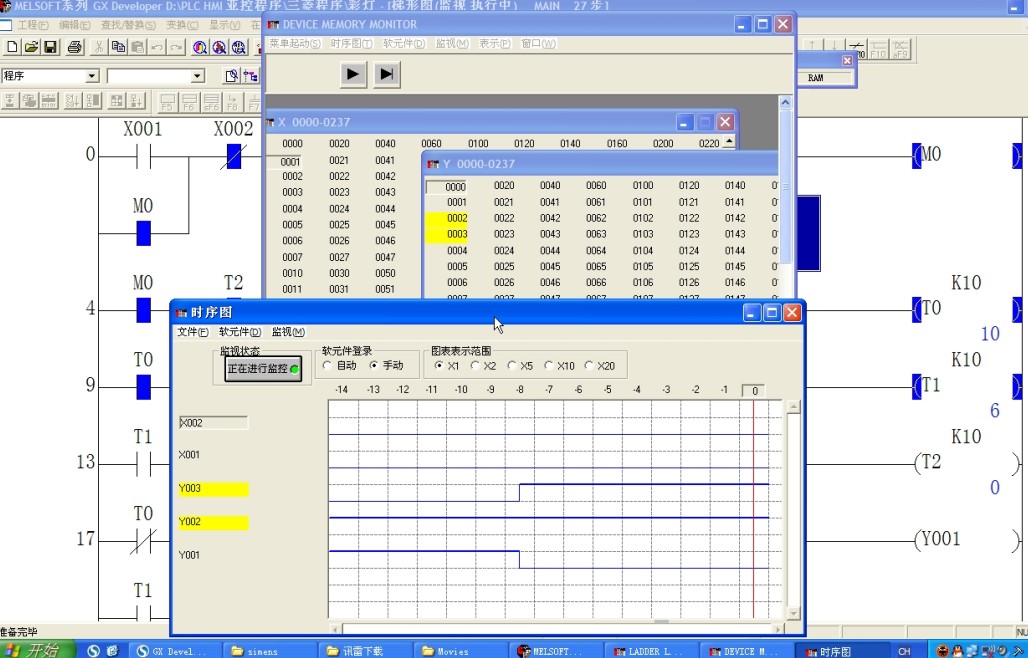Click the Open project folder icon
This screenshot has width=1028, height=658.
point(31,47)
